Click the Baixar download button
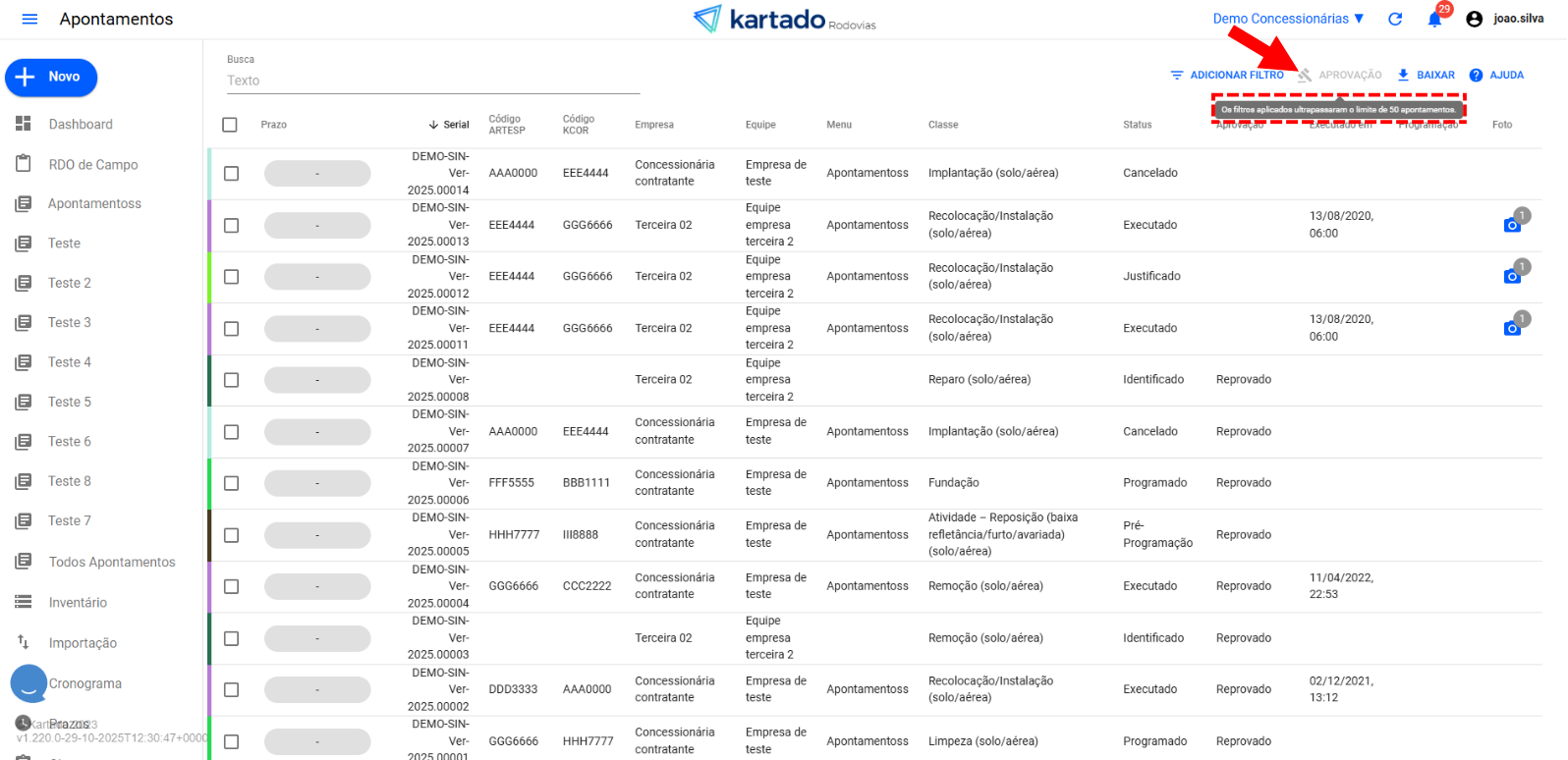Screen dimensions: 1568x760 pos(1426,76)
